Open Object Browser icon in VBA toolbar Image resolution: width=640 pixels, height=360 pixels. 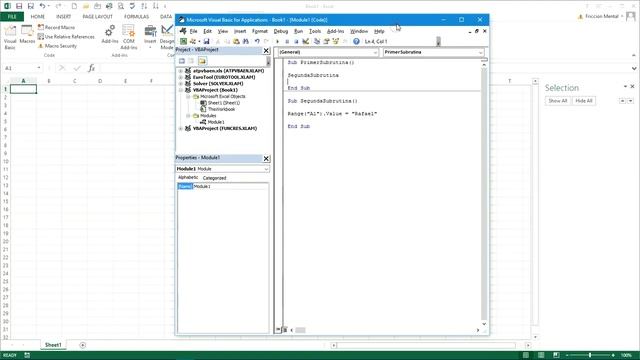[x=336, y=41]
